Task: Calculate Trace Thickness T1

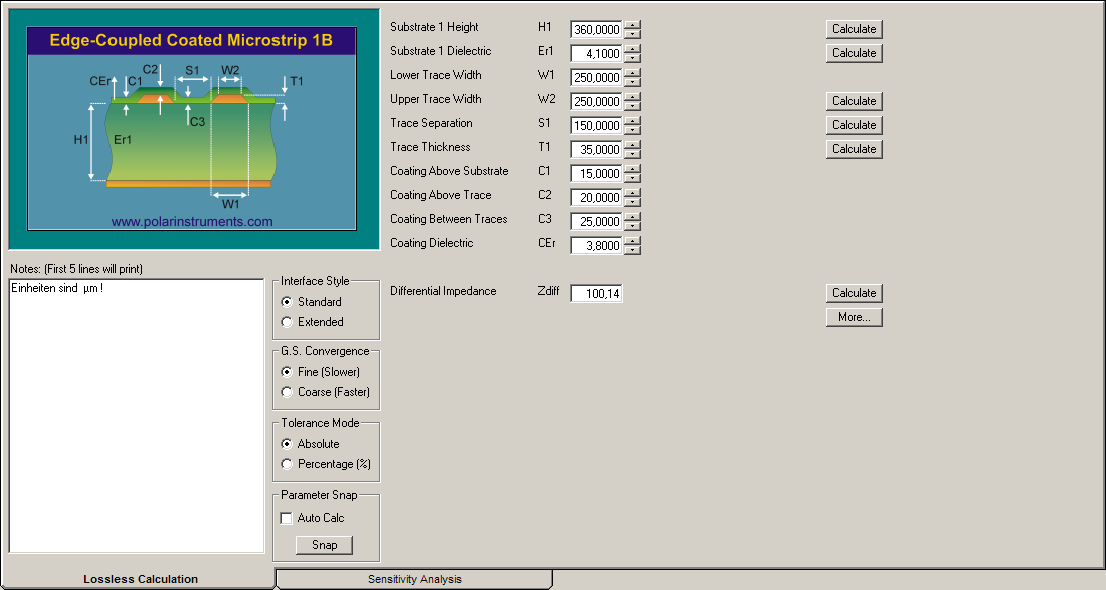Action: [854, 149]
